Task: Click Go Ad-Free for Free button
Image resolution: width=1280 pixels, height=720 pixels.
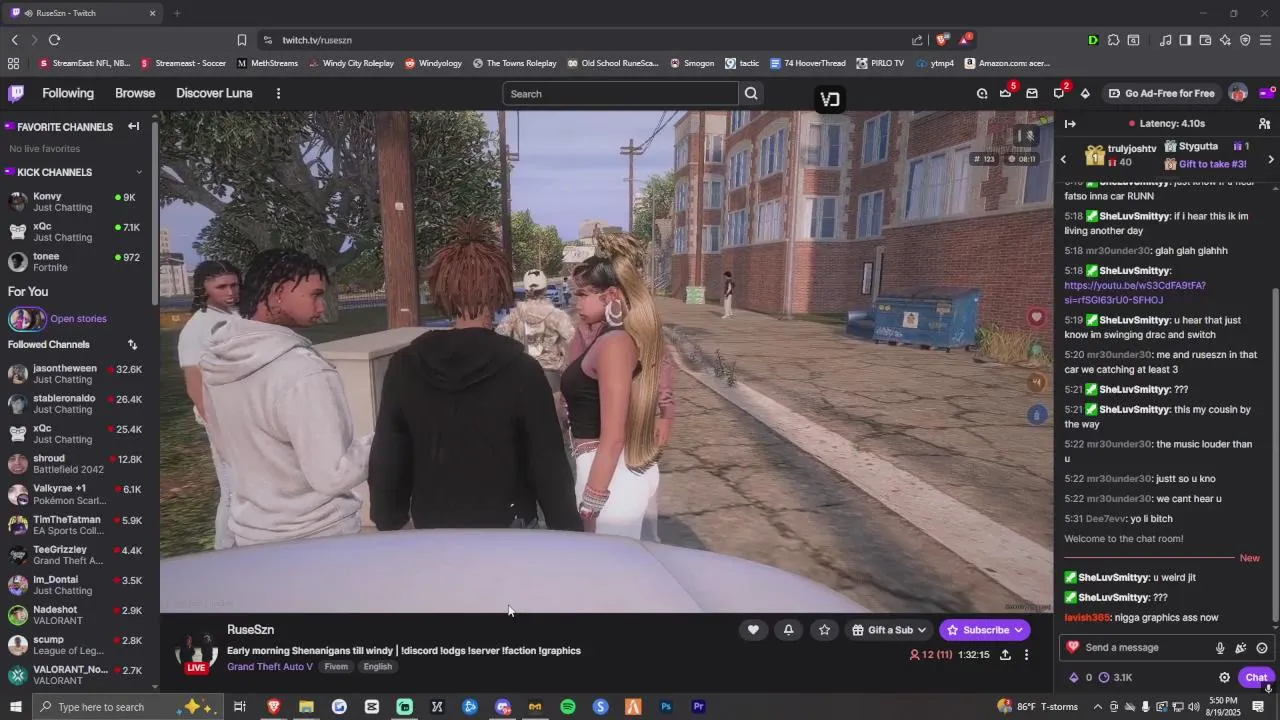Action: point(1161,93)
